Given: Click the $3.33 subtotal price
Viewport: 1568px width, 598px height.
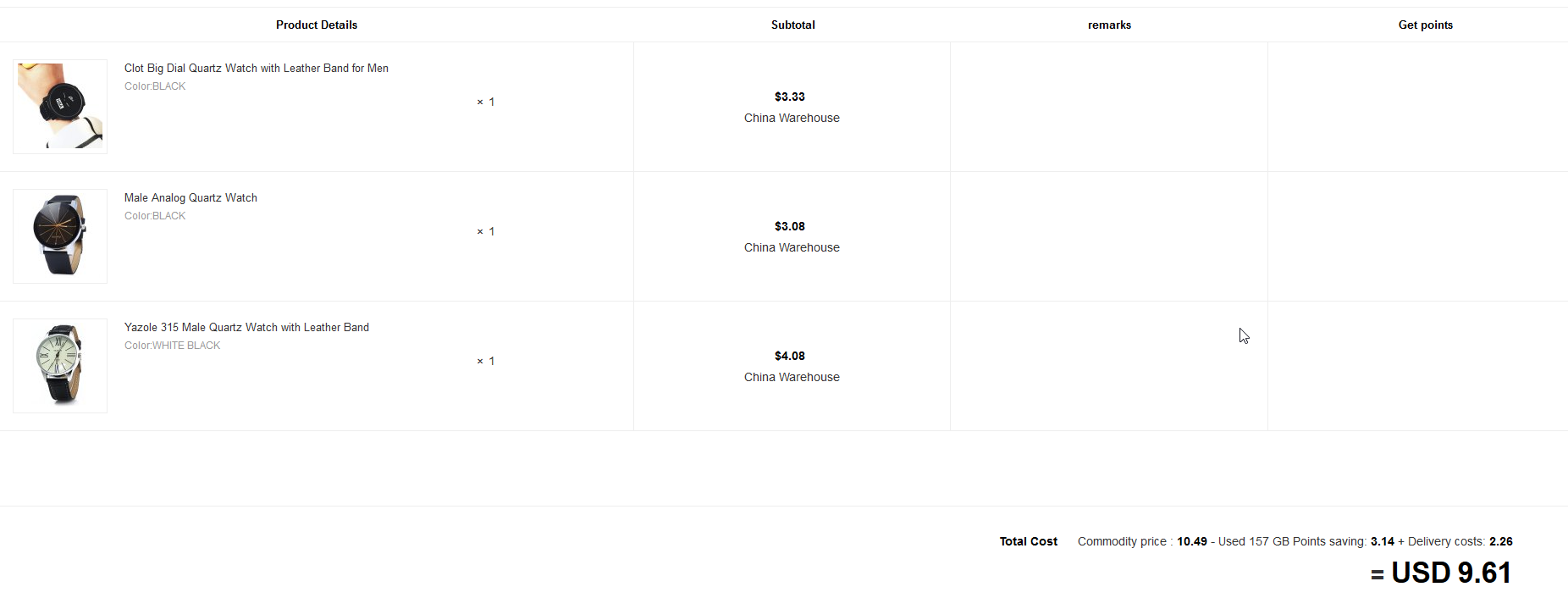Looking at the screenshot, I should 790,97.
